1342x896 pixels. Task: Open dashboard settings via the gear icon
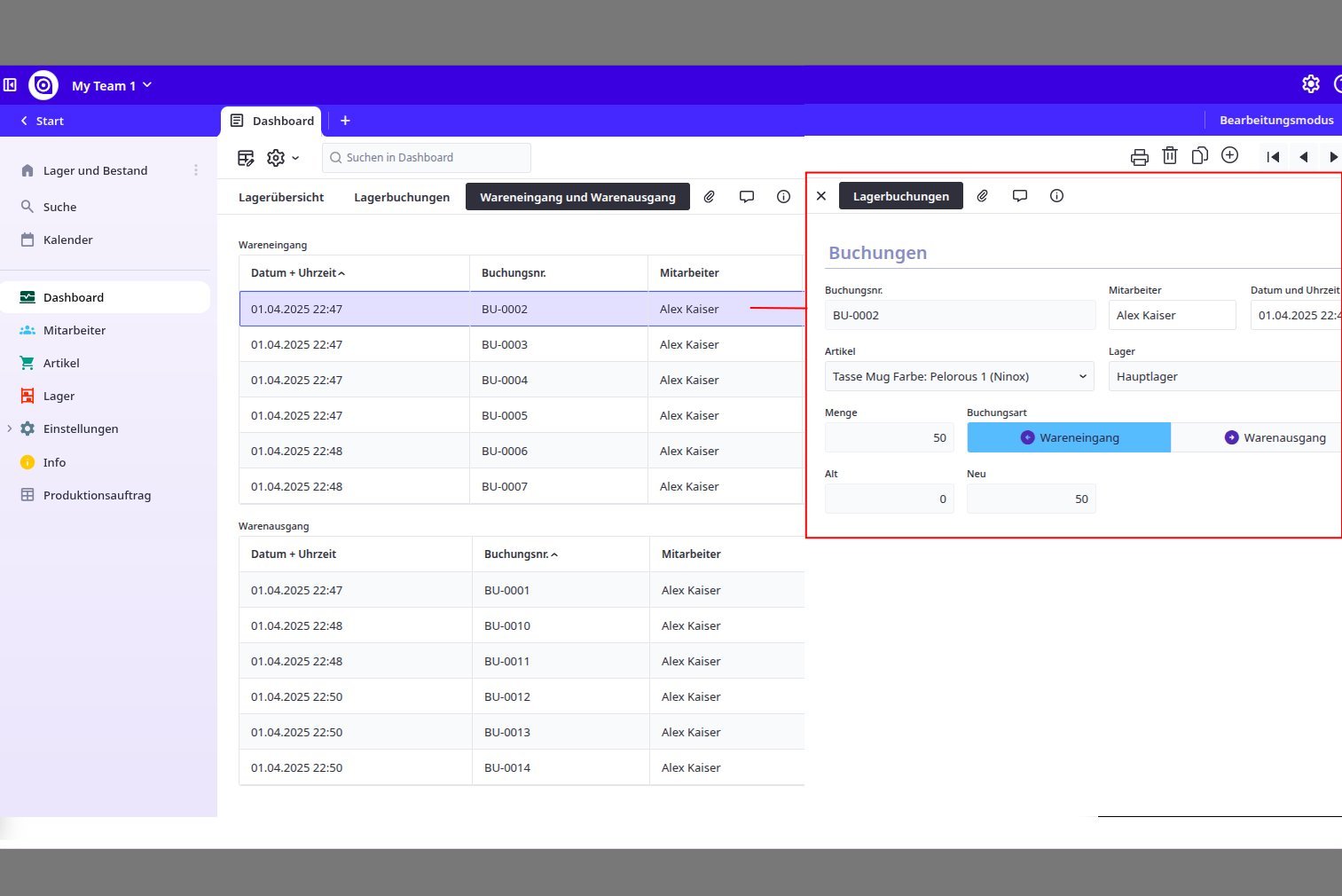[x=275, y=157]
